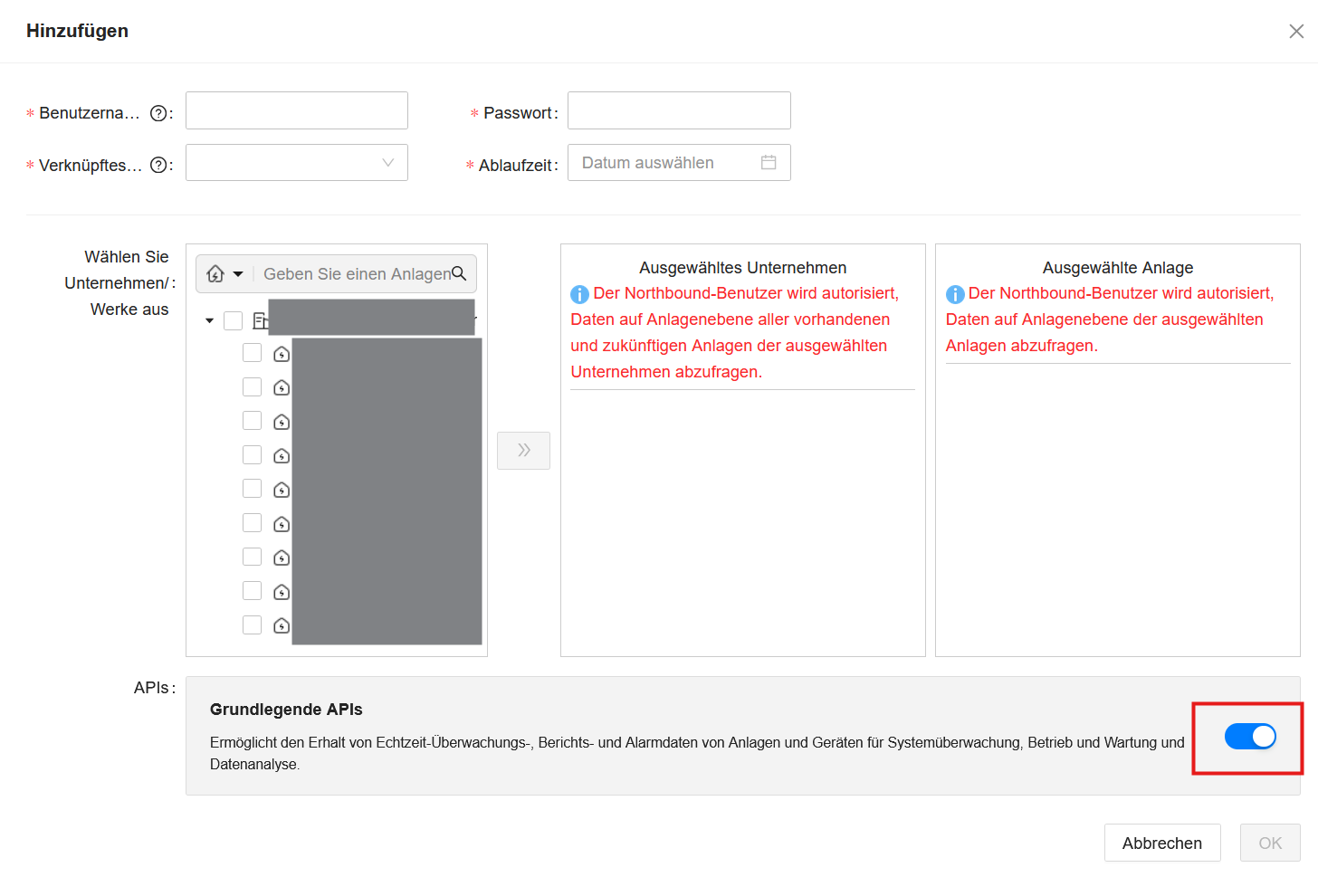Click the info icon under Ausgewähltes Unternehmen

pyautogui.click(x=579, y=293)
